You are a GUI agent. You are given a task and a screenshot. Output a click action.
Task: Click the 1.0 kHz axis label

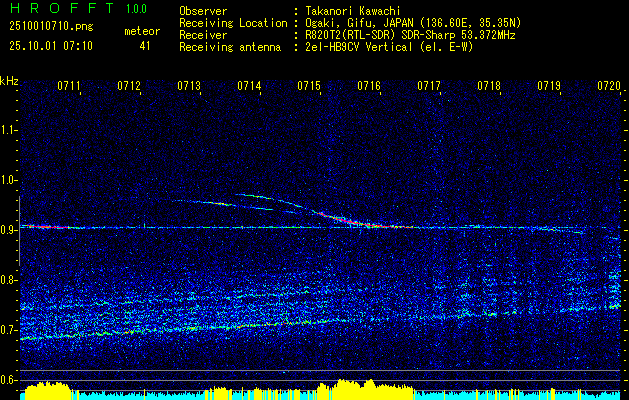click(9, 180)
